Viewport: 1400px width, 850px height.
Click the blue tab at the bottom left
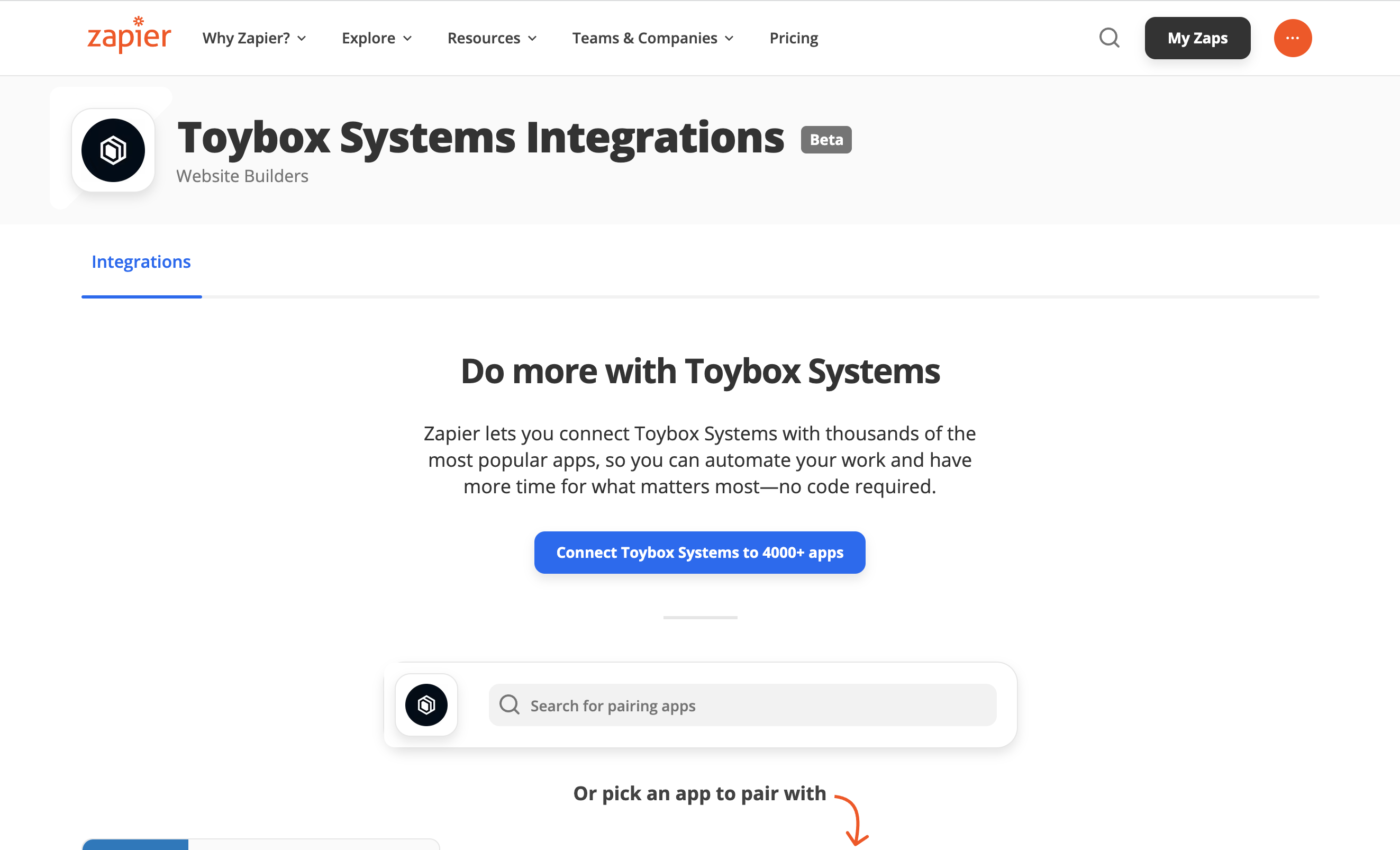(x=135, y=844)
